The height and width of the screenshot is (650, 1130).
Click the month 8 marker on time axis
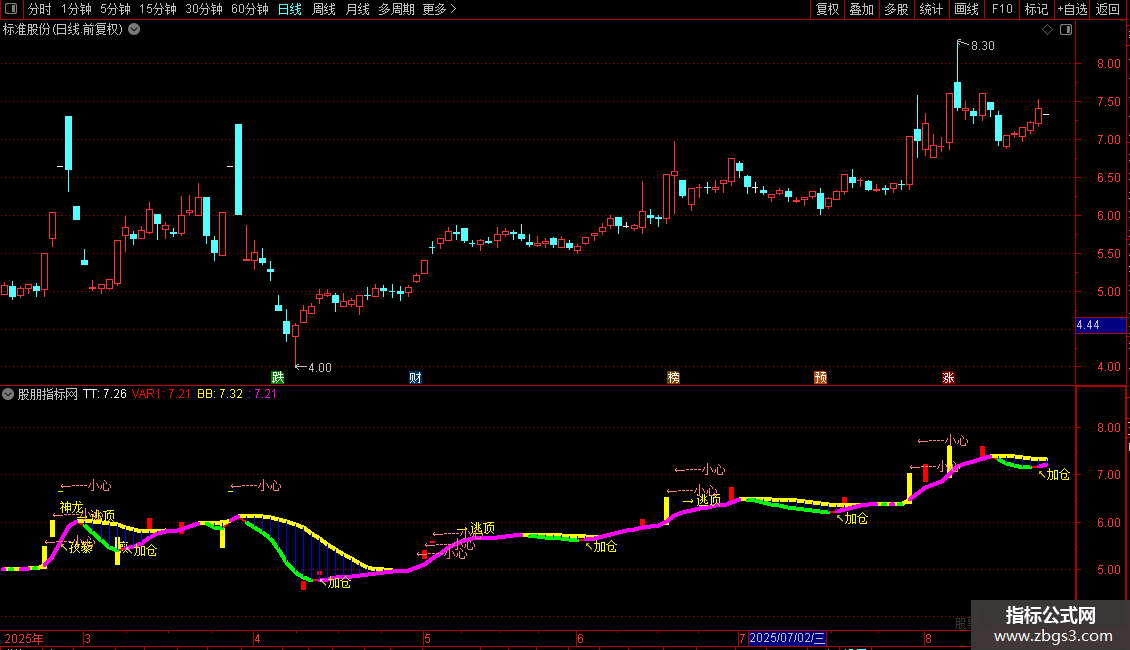tap(928, 638)
